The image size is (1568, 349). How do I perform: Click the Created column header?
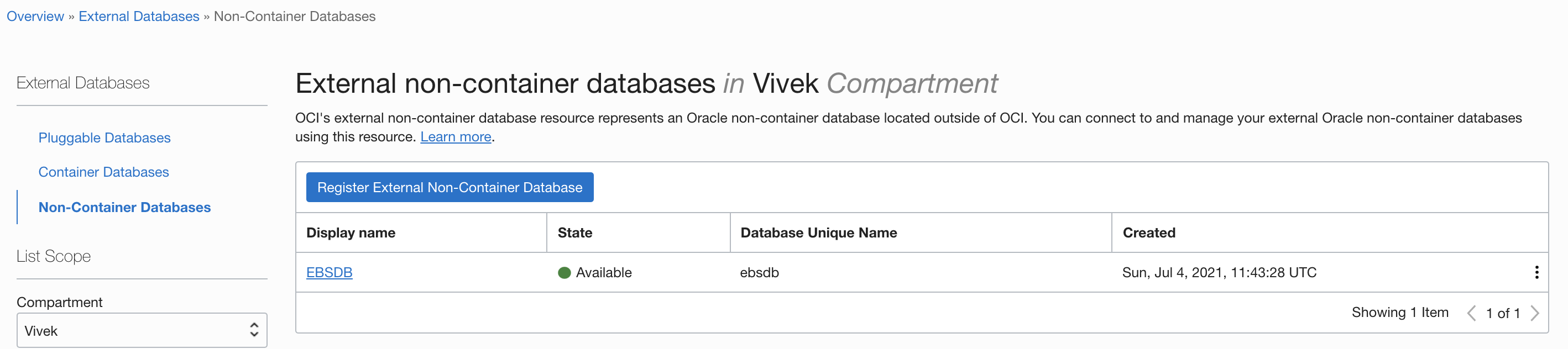point(1148,232)
